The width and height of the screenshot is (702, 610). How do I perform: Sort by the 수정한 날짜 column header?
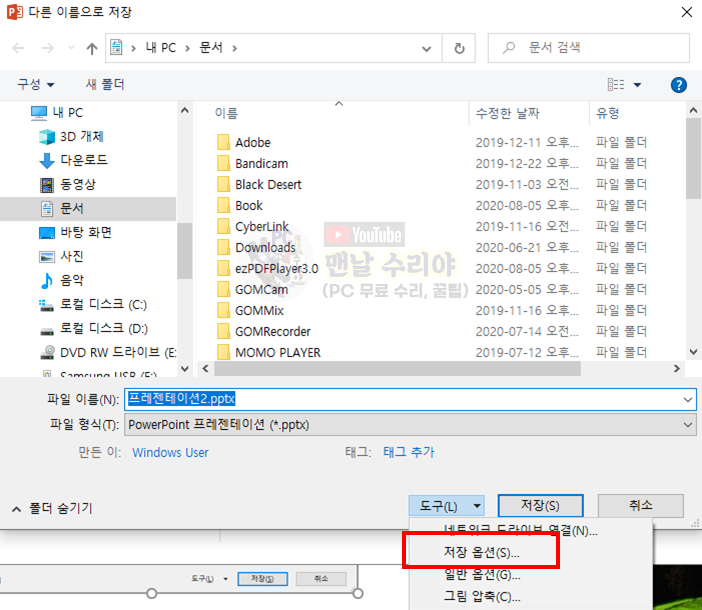tap(508, 113)
